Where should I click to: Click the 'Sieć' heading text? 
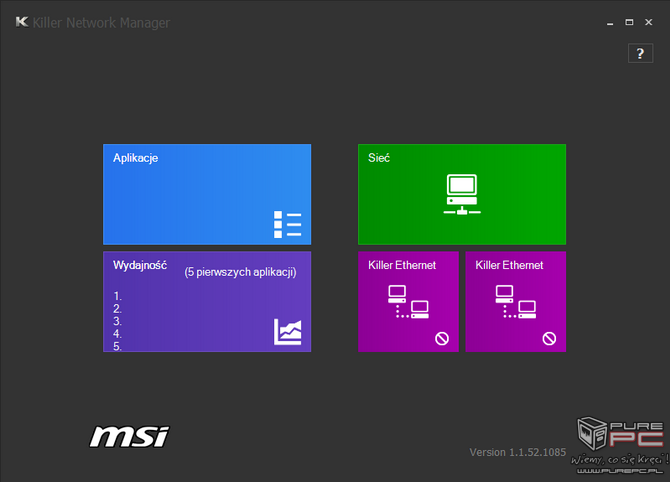click(x=379, y=158)
